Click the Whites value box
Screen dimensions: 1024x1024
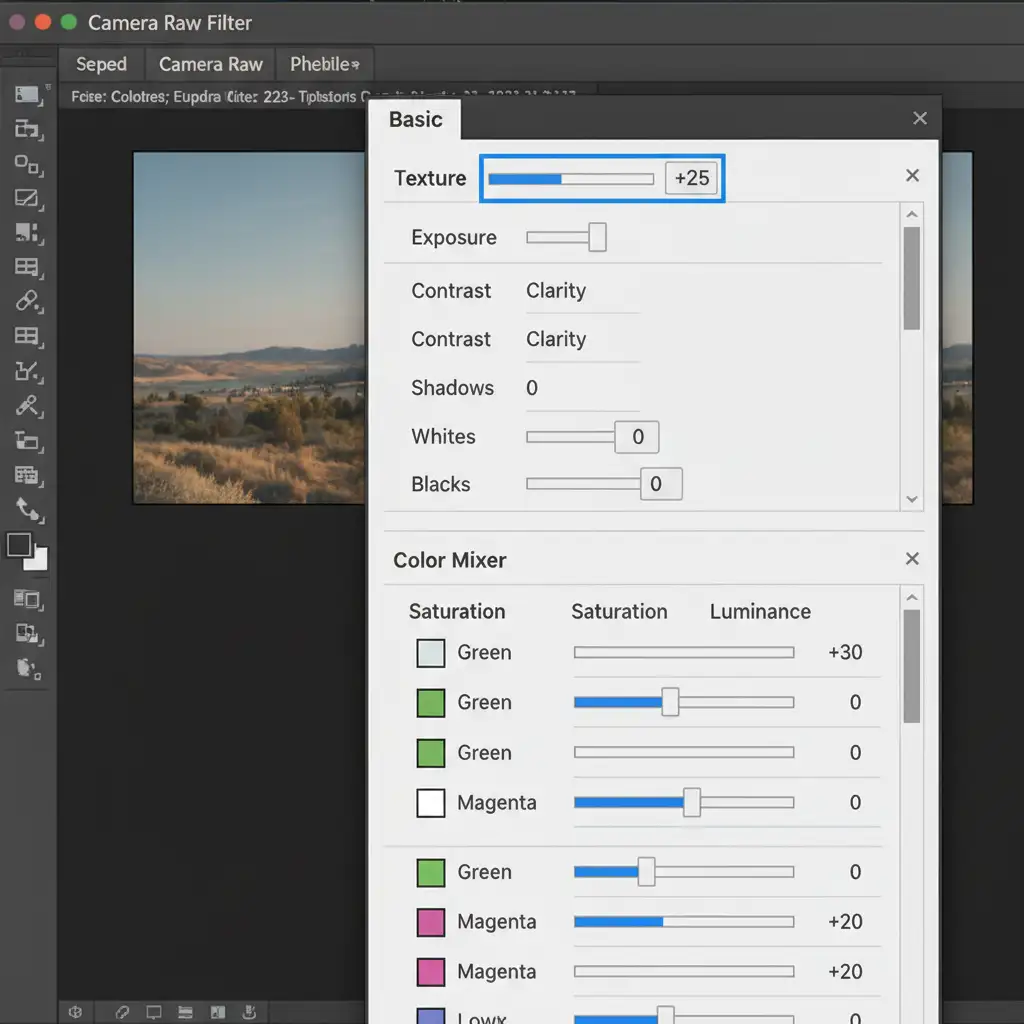click(x=637, y=437)
